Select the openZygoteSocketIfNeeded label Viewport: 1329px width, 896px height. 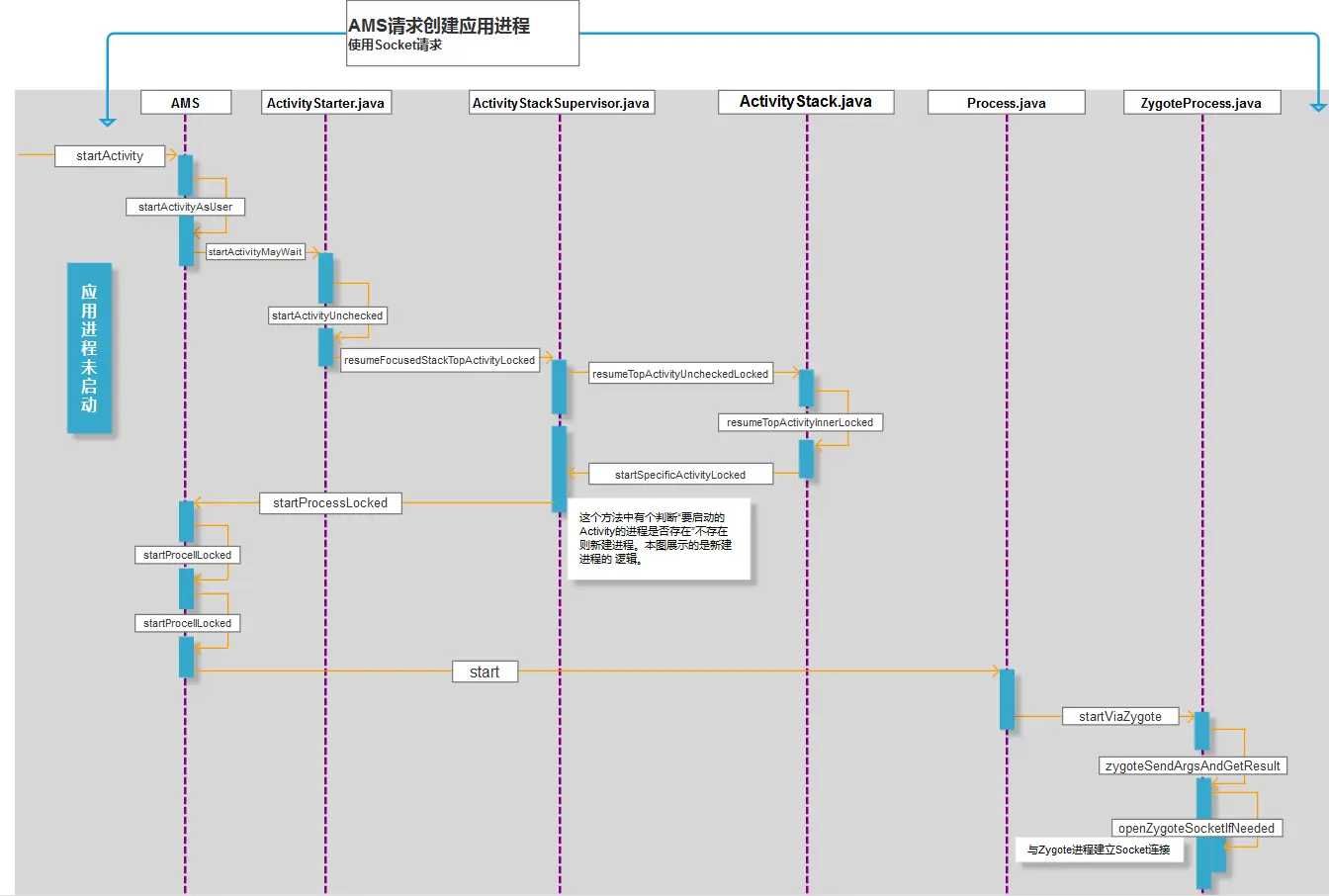pos(1196,828)
